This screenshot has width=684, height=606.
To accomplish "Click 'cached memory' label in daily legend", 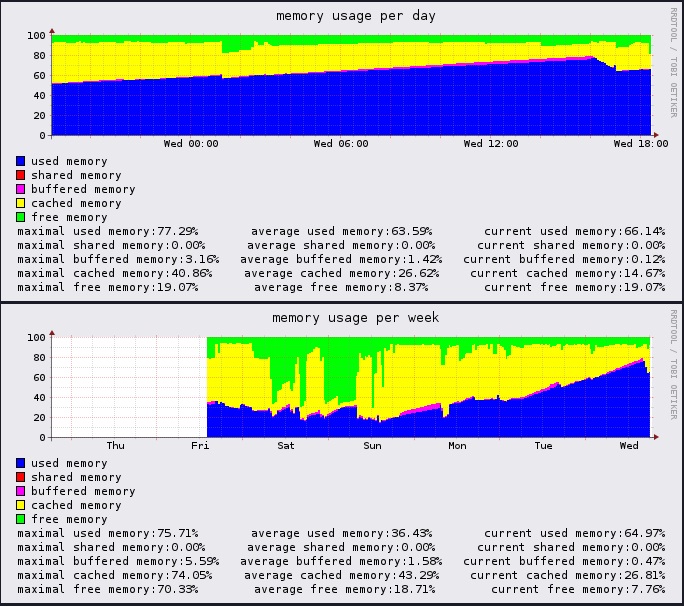I will point(76,203).
